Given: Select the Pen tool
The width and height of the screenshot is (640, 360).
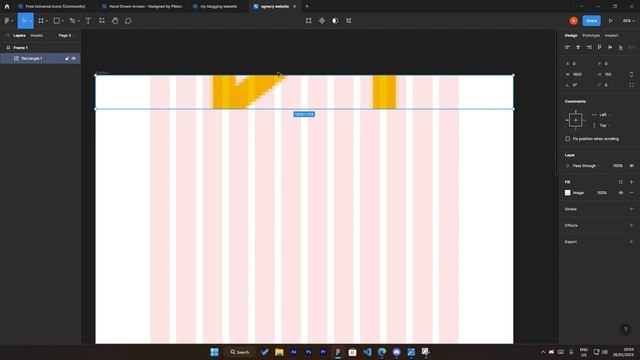Looking at the screenshot, I should (72, 21).
